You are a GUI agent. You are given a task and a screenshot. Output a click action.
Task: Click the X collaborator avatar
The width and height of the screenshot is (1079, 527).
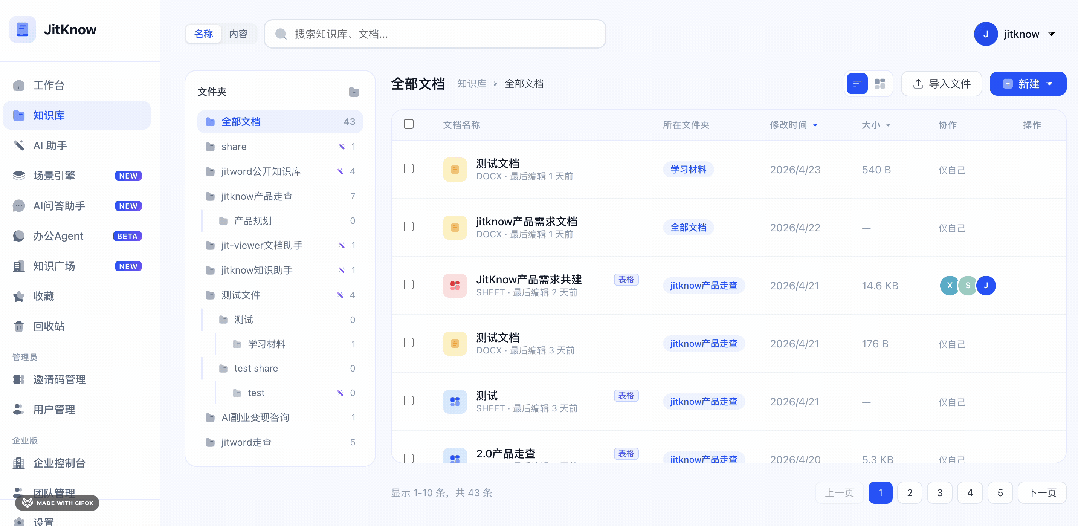click(950, 286)
